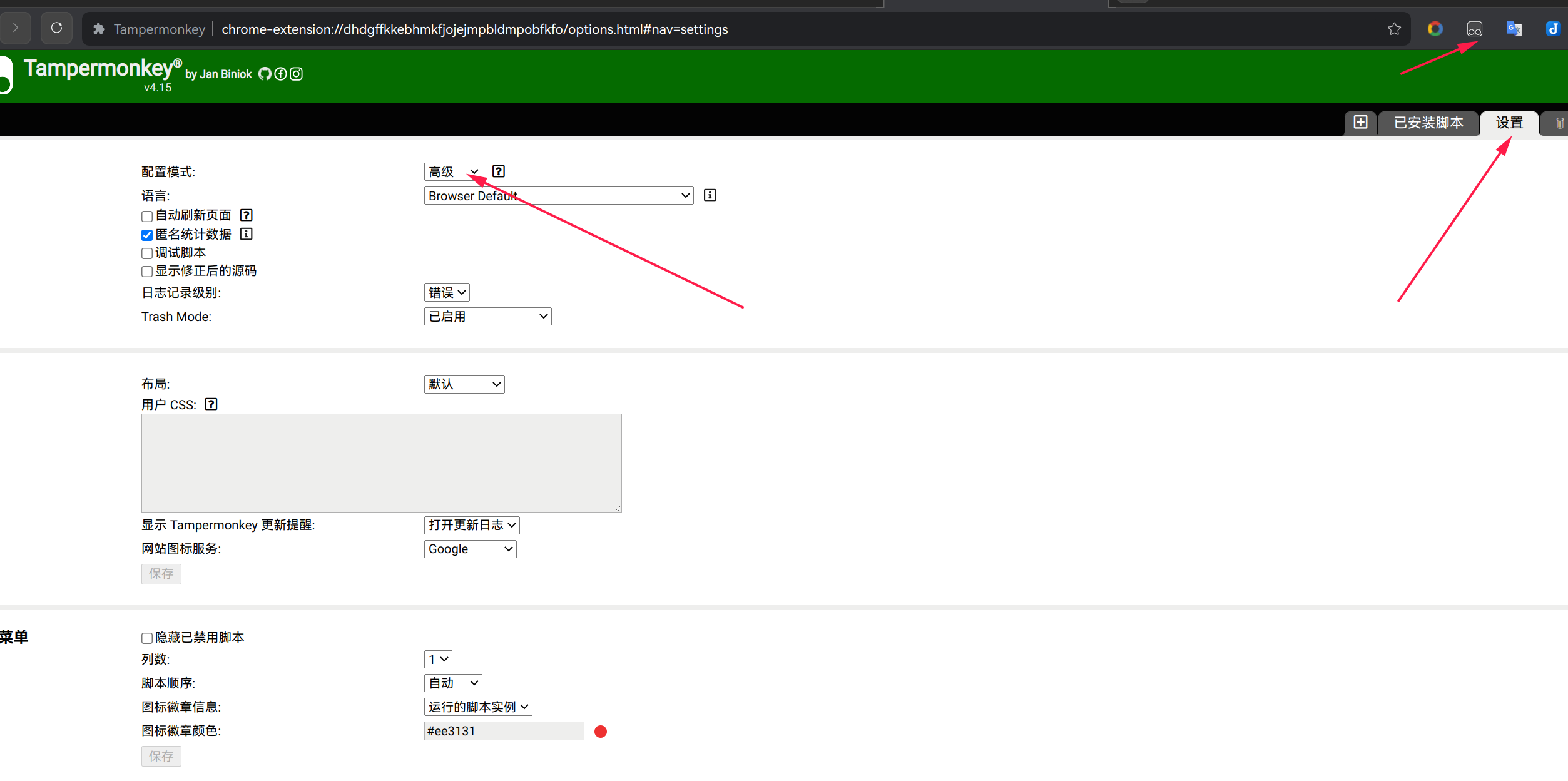
Task: Open the 配置模式 dropdown showing 高级
Action: pyautogui.click(x=452, y=171)
